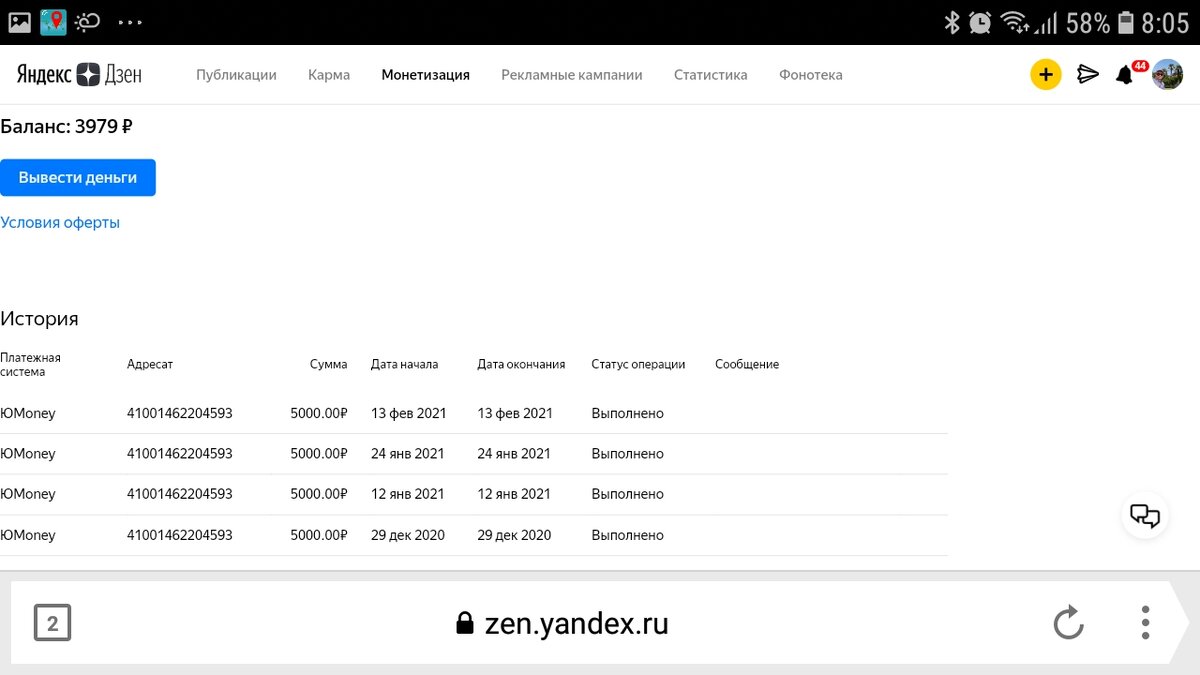Click the Статус операции column header
This screenshot has height=675, width=1200.
tap(638, 365)
